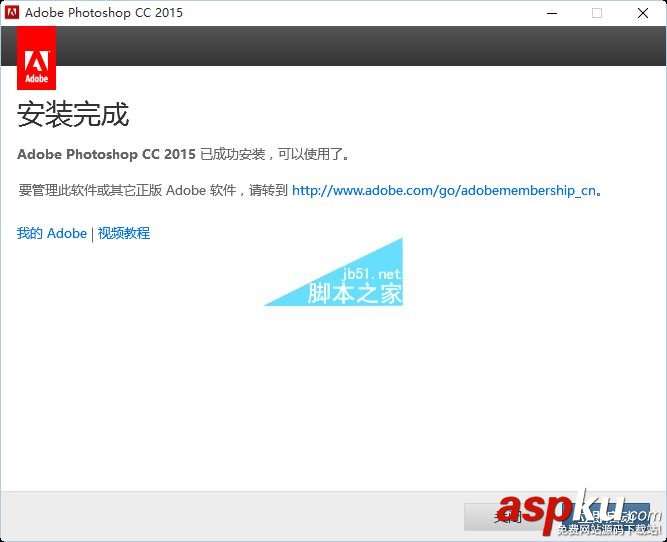Image resolution: width=667 pixels, height=542 pixels.
Task: Minimize the installer window
Action: click(552, 13)
